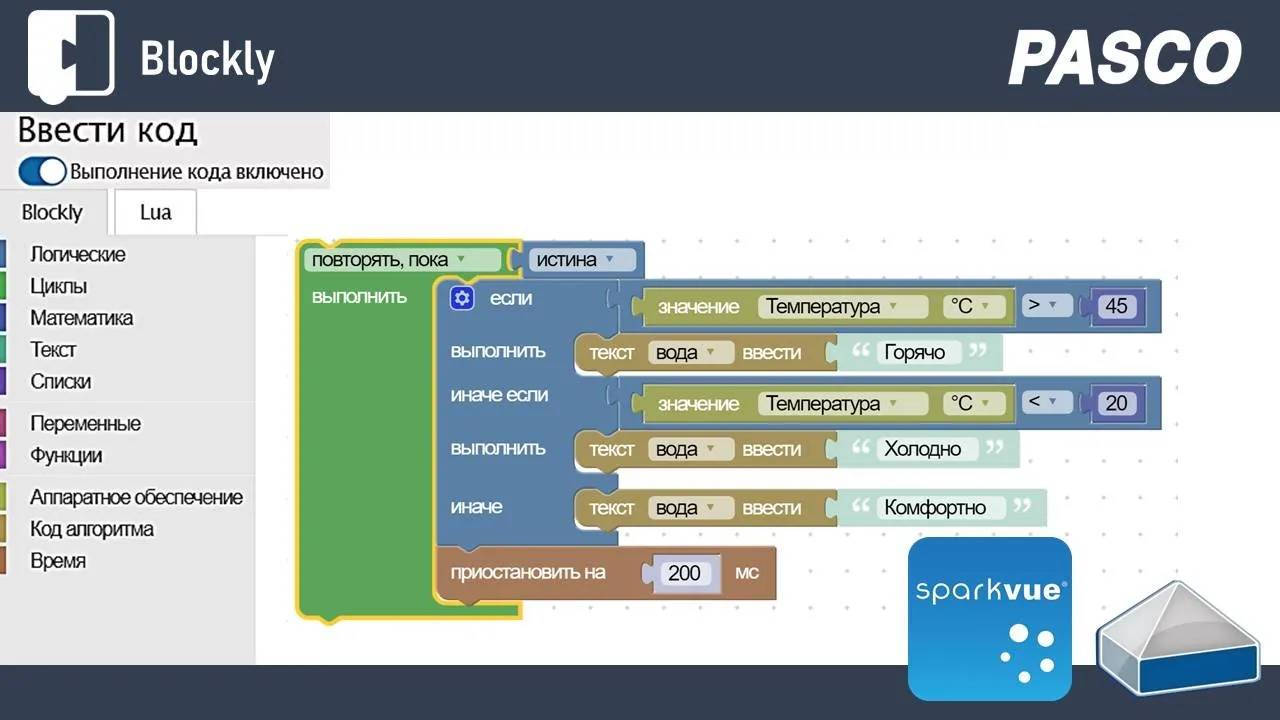Open the less-than operator dropdown
The height and width of the screenshot is (720, 1280).
tap(1045, 403)
